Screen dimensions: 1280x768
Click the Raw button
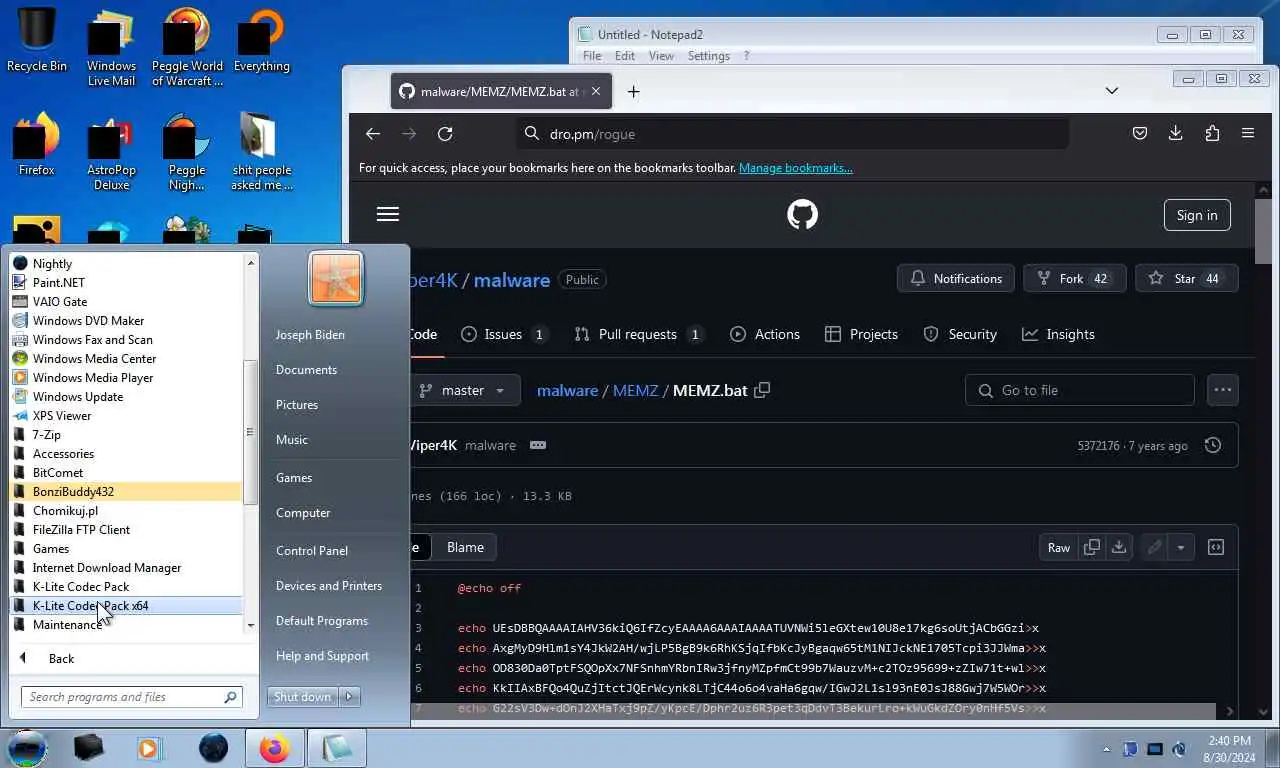click(1059, 547)
